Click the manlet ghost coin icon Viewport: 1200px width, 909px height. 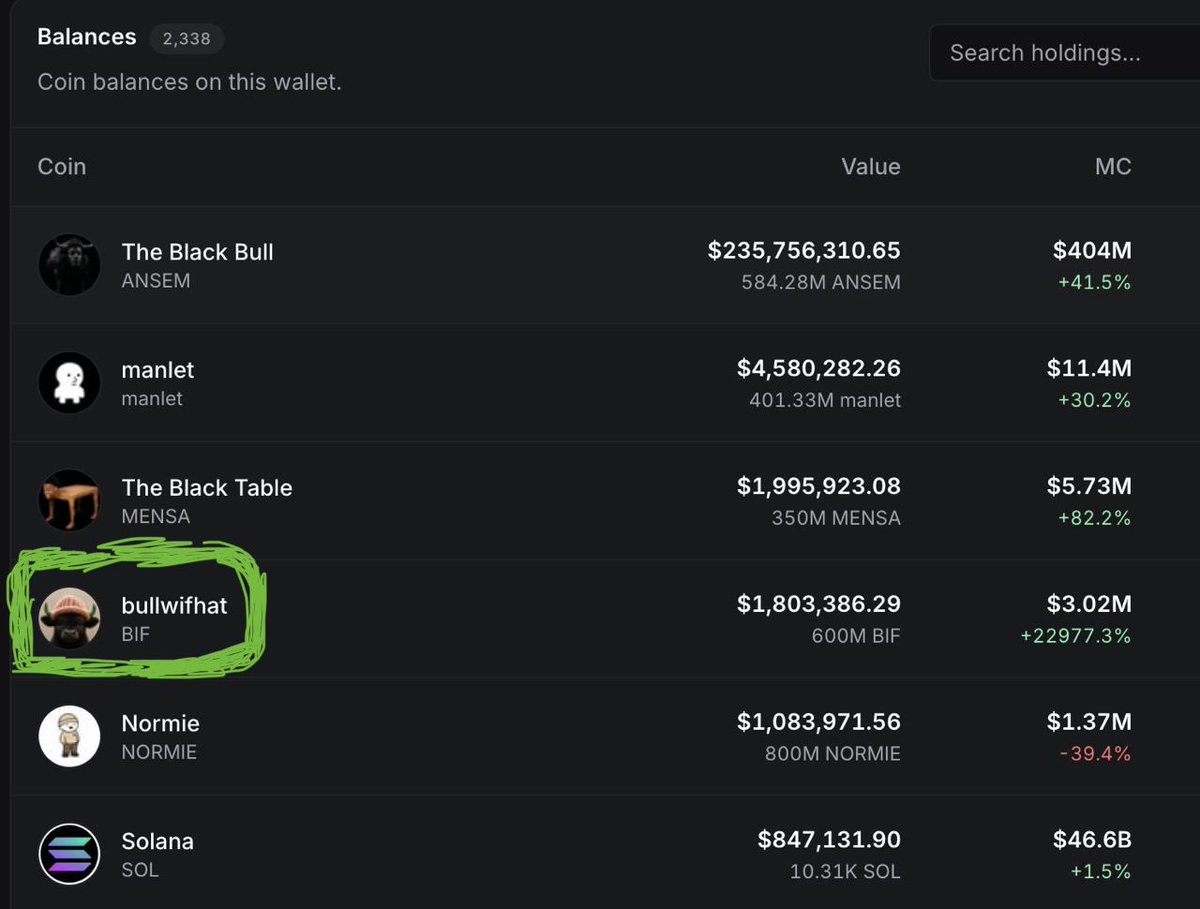pyautogui.click(x=69, y=383)
